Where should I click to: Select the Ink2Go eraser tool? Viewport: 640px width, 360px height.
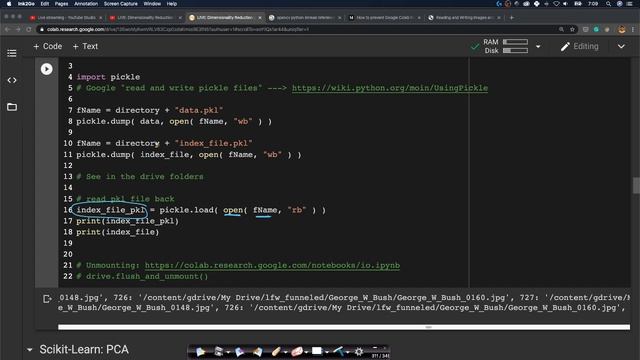pos(297,351)
